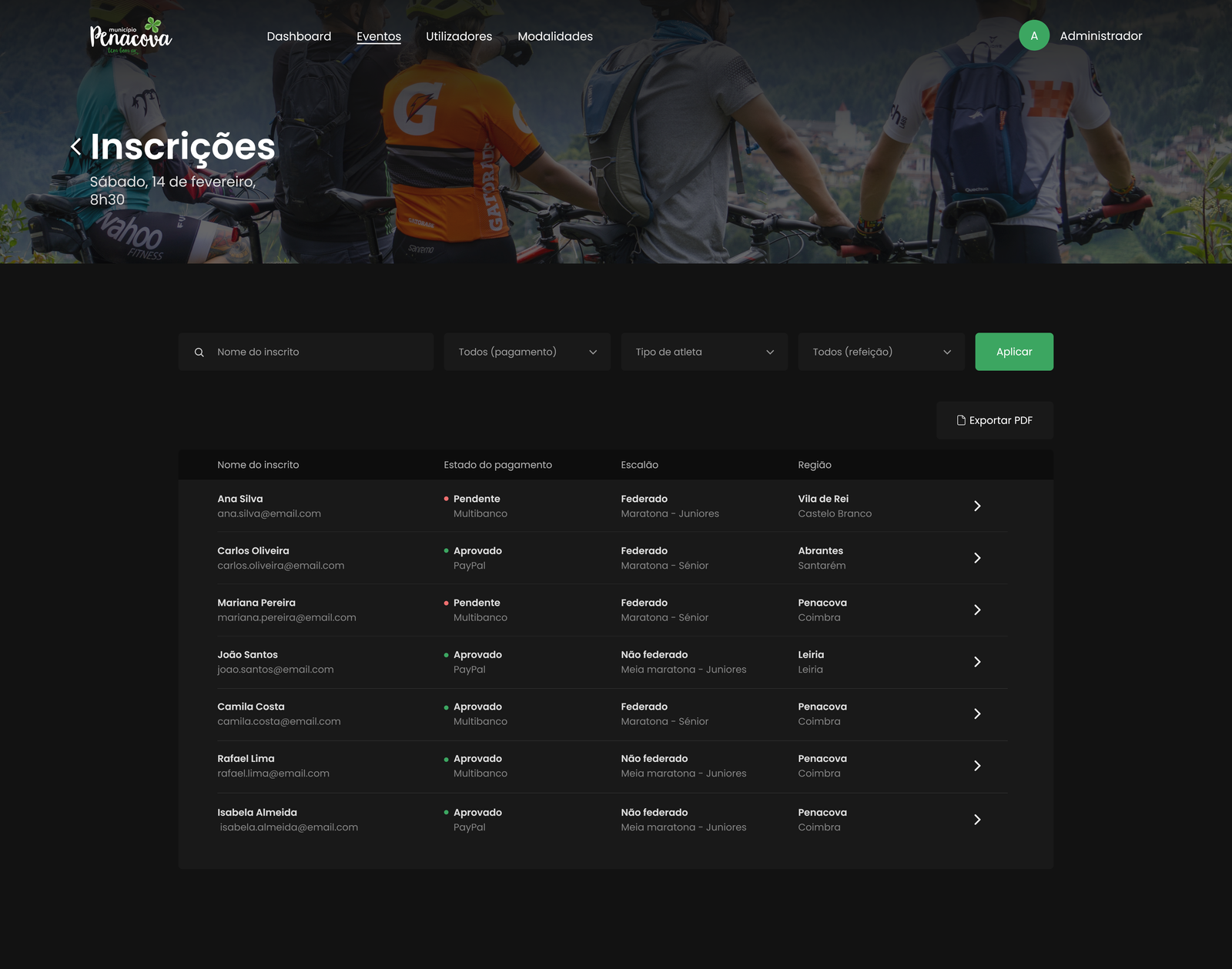Switch to Modalidades section
The image size is (1232, 969).
click(555, 36)
